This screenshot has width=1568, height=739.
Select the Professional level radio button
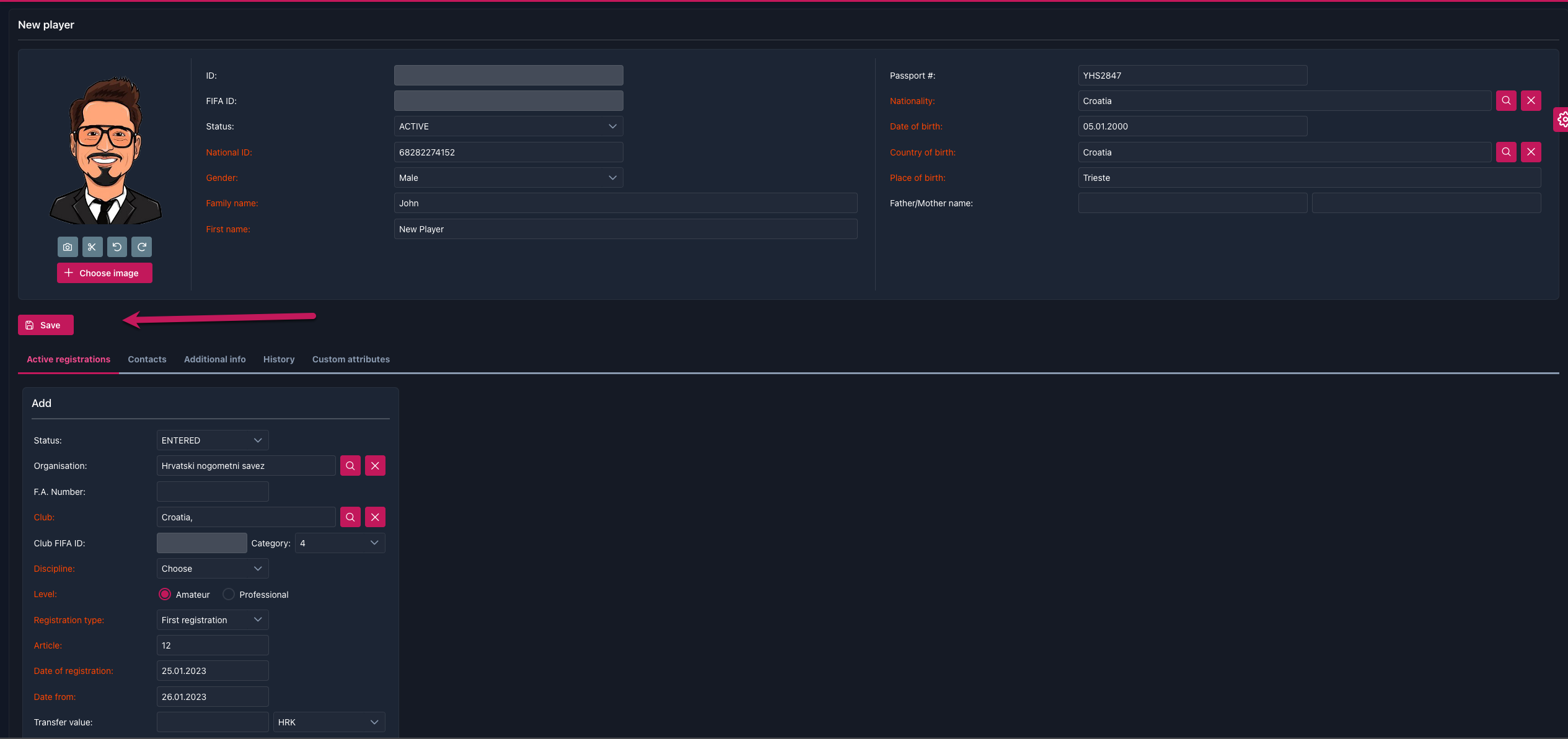pyautogui.click(x=229, y=595)
